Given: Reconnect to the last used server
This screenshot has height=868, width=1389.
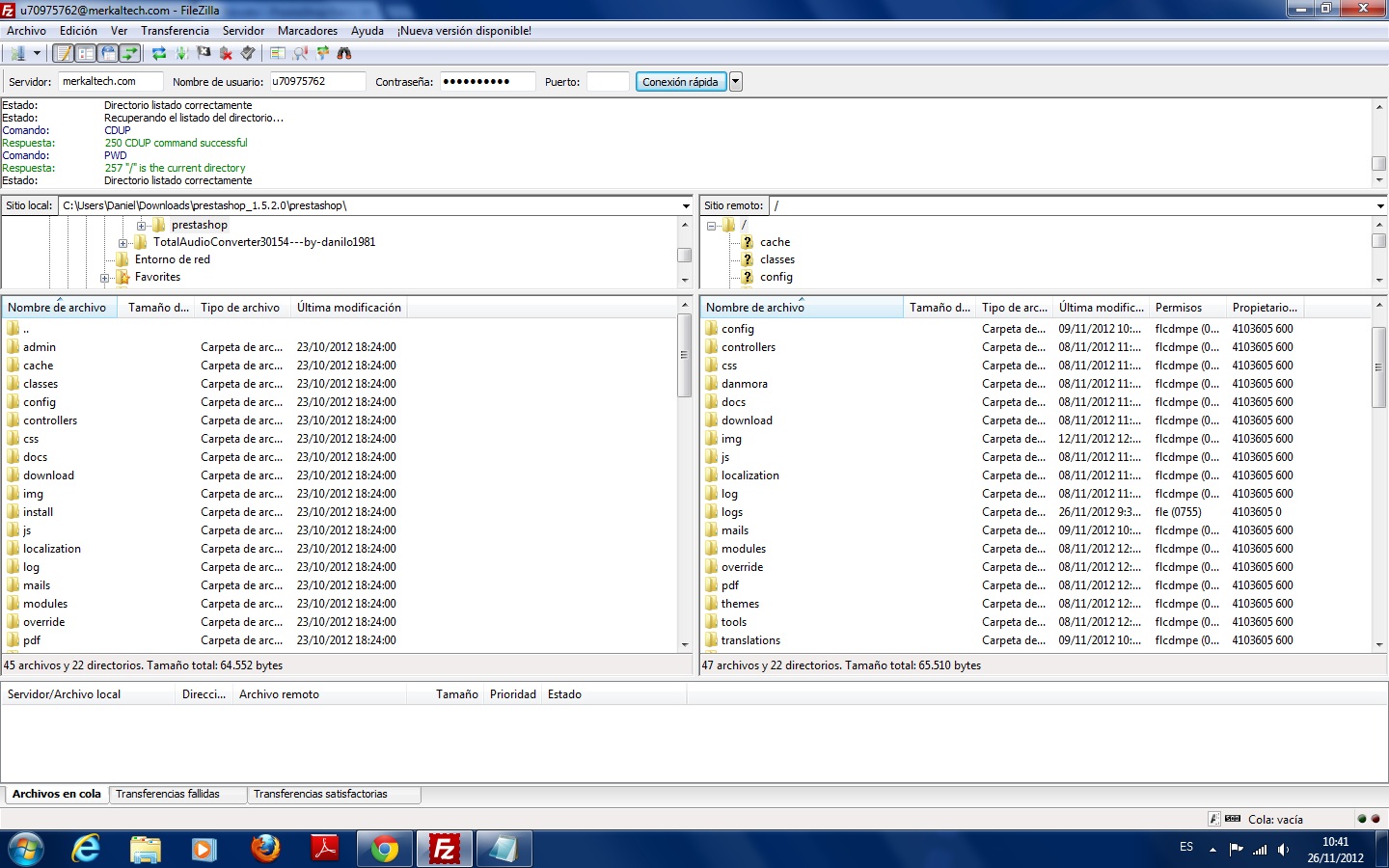Looking at the screenshot, I should click(248, 54).
